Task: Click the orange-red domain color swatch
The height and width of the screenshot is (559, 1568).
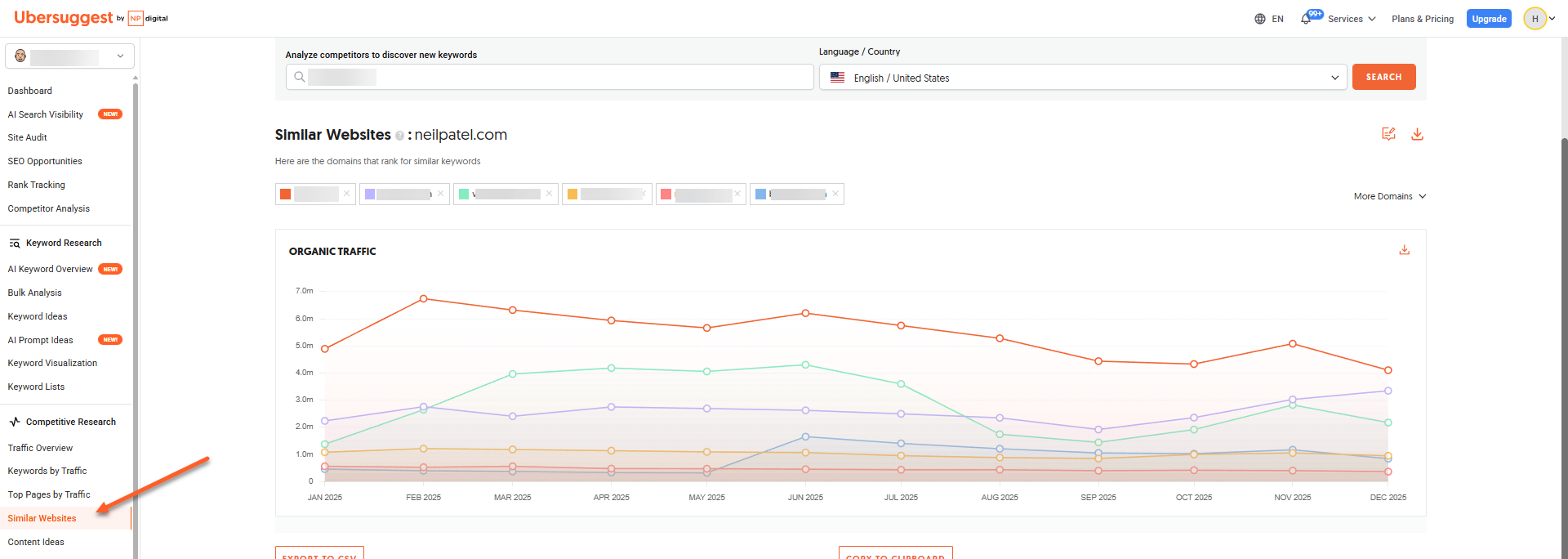Action: [285, 195]
